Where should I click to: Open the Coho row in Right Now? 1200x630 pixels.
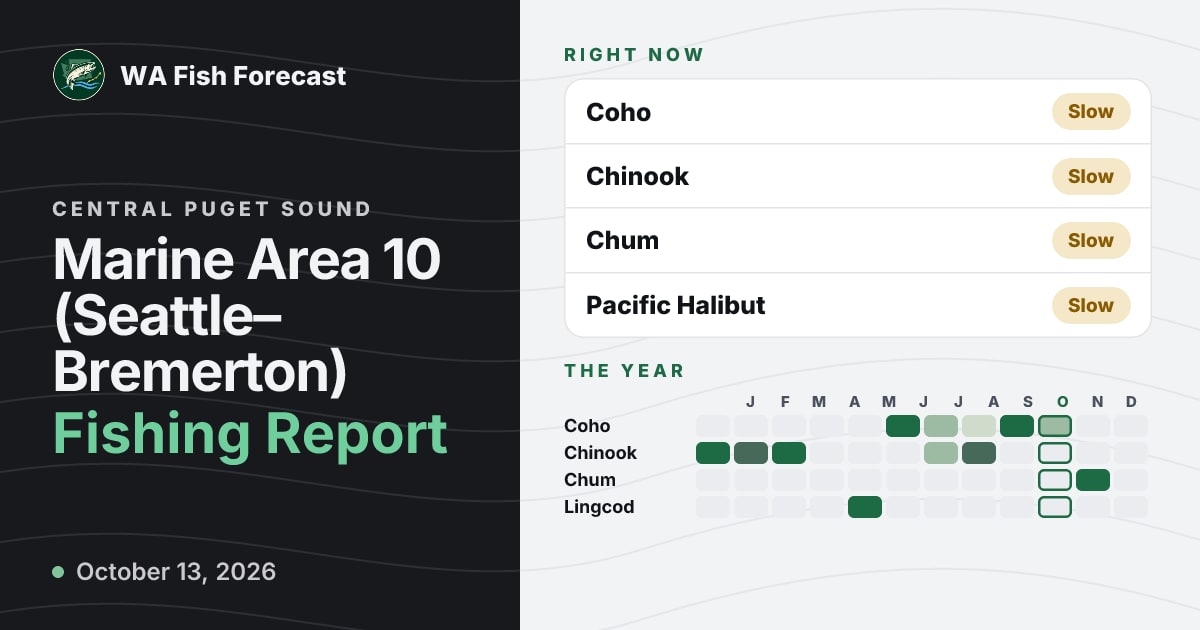(x=858, y=112)
